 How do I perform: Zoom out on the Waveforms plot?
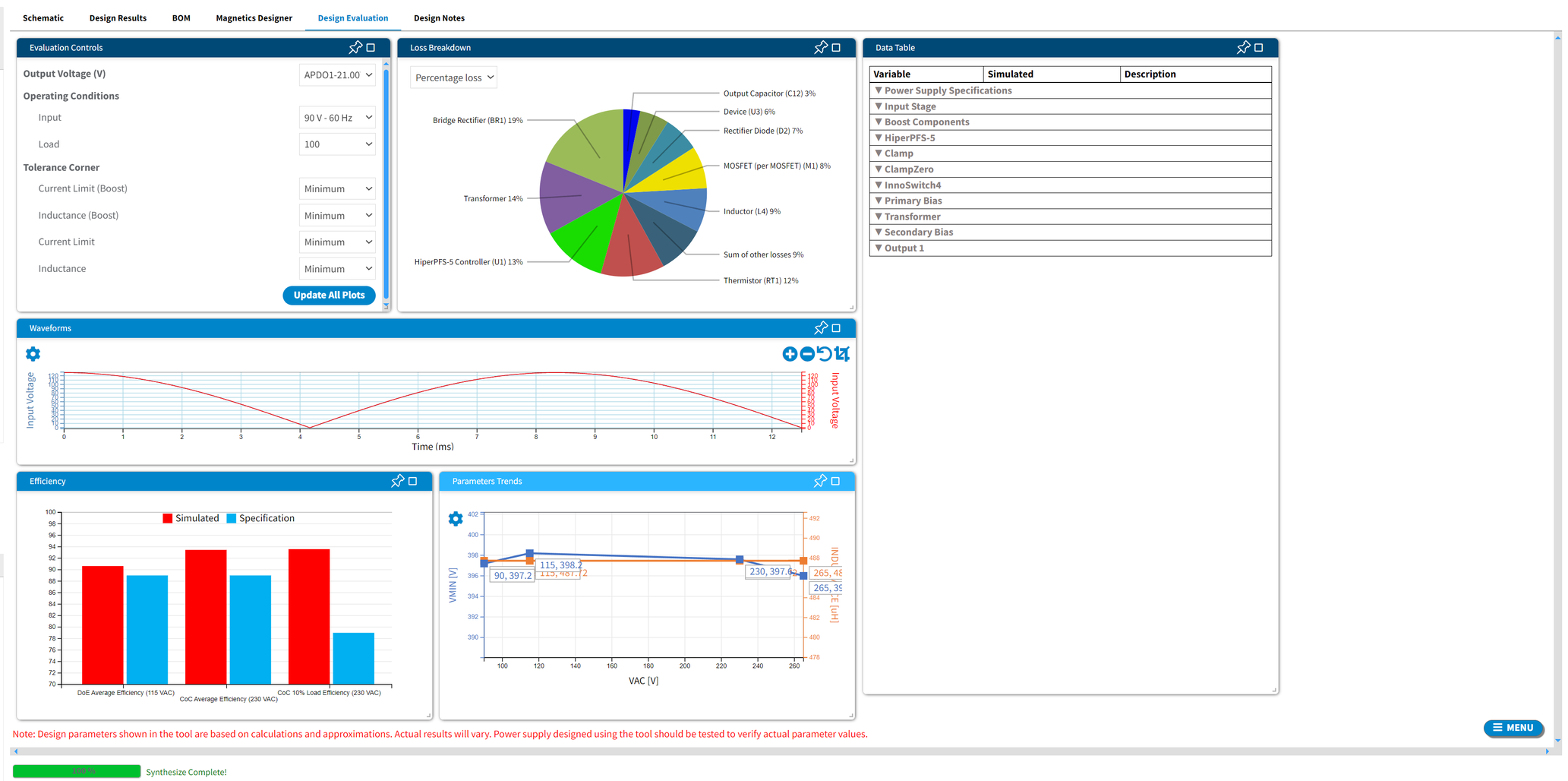(x=806, y=354)
